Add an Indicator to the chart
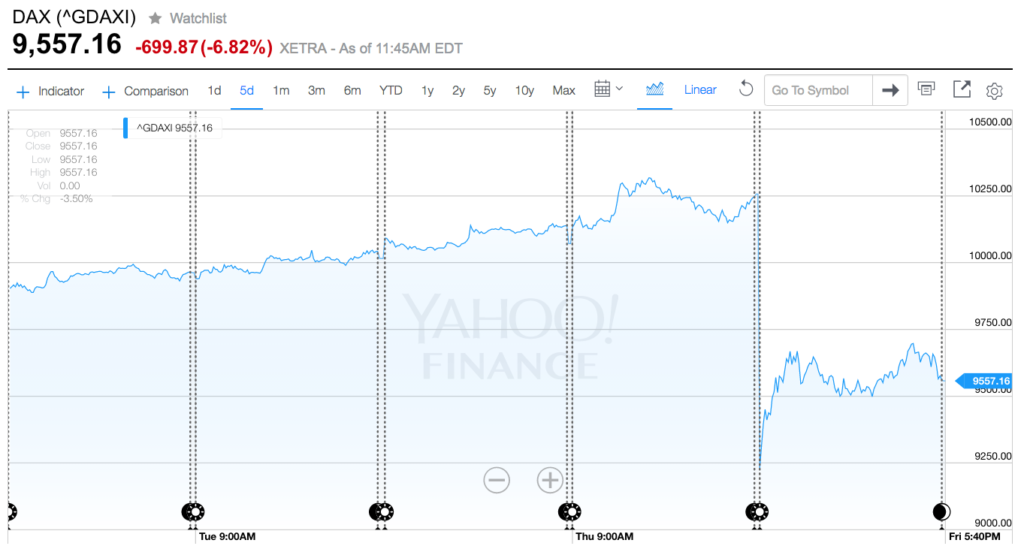This screenshot has width=1024, height=552. 50,91
